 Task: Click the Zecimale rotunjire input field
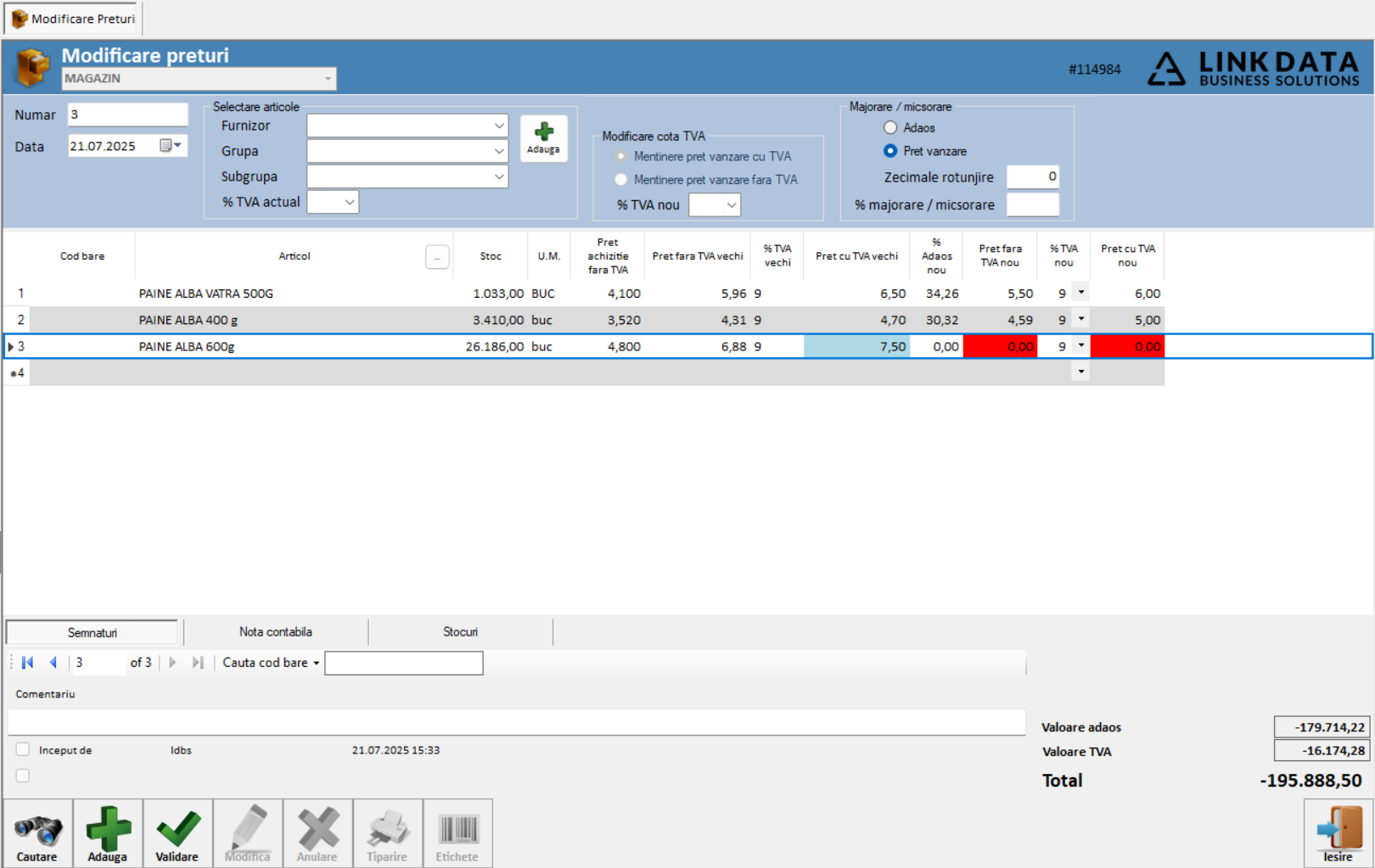(x=1033, y=176)
